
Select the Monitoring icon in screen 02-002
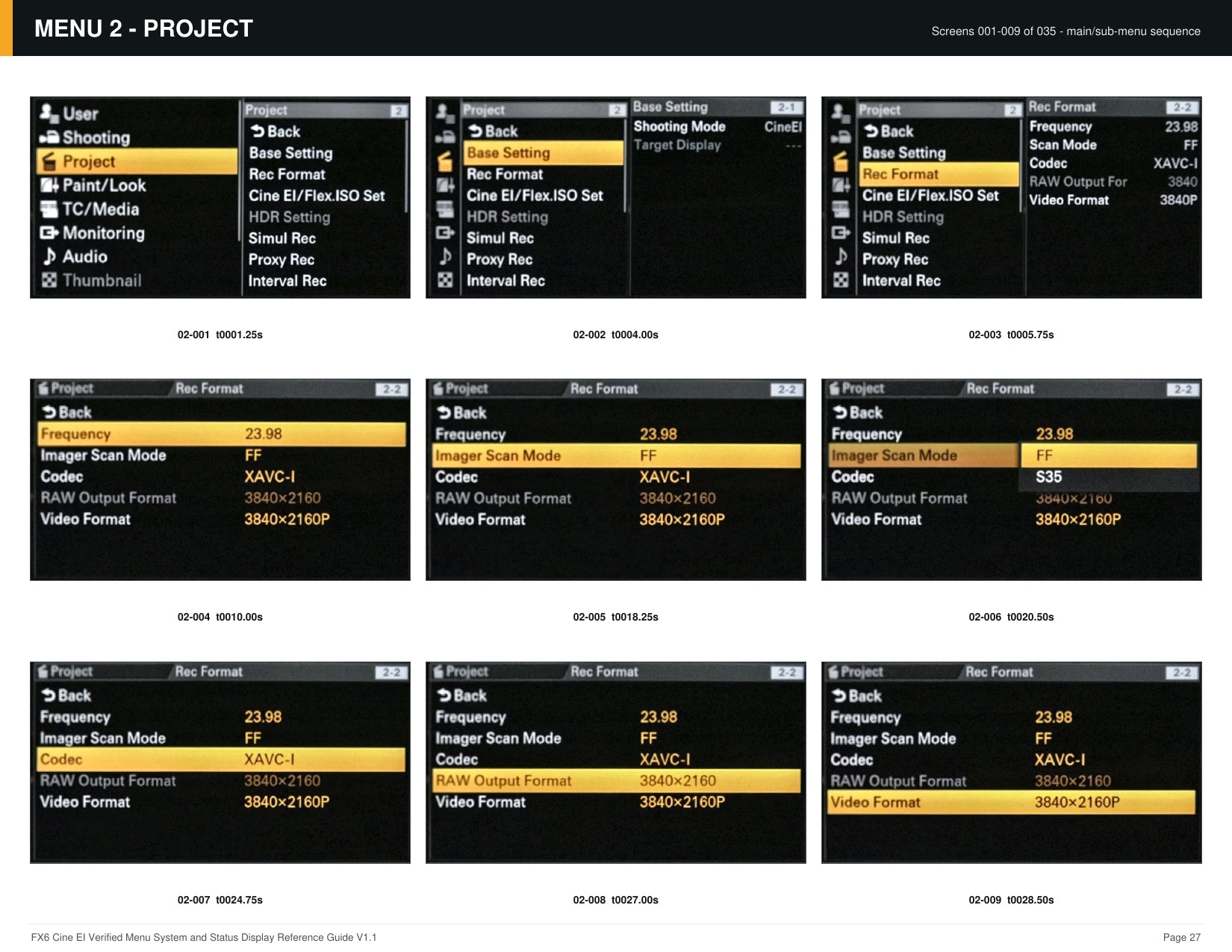pyautogui.click(x=445, y=232)
